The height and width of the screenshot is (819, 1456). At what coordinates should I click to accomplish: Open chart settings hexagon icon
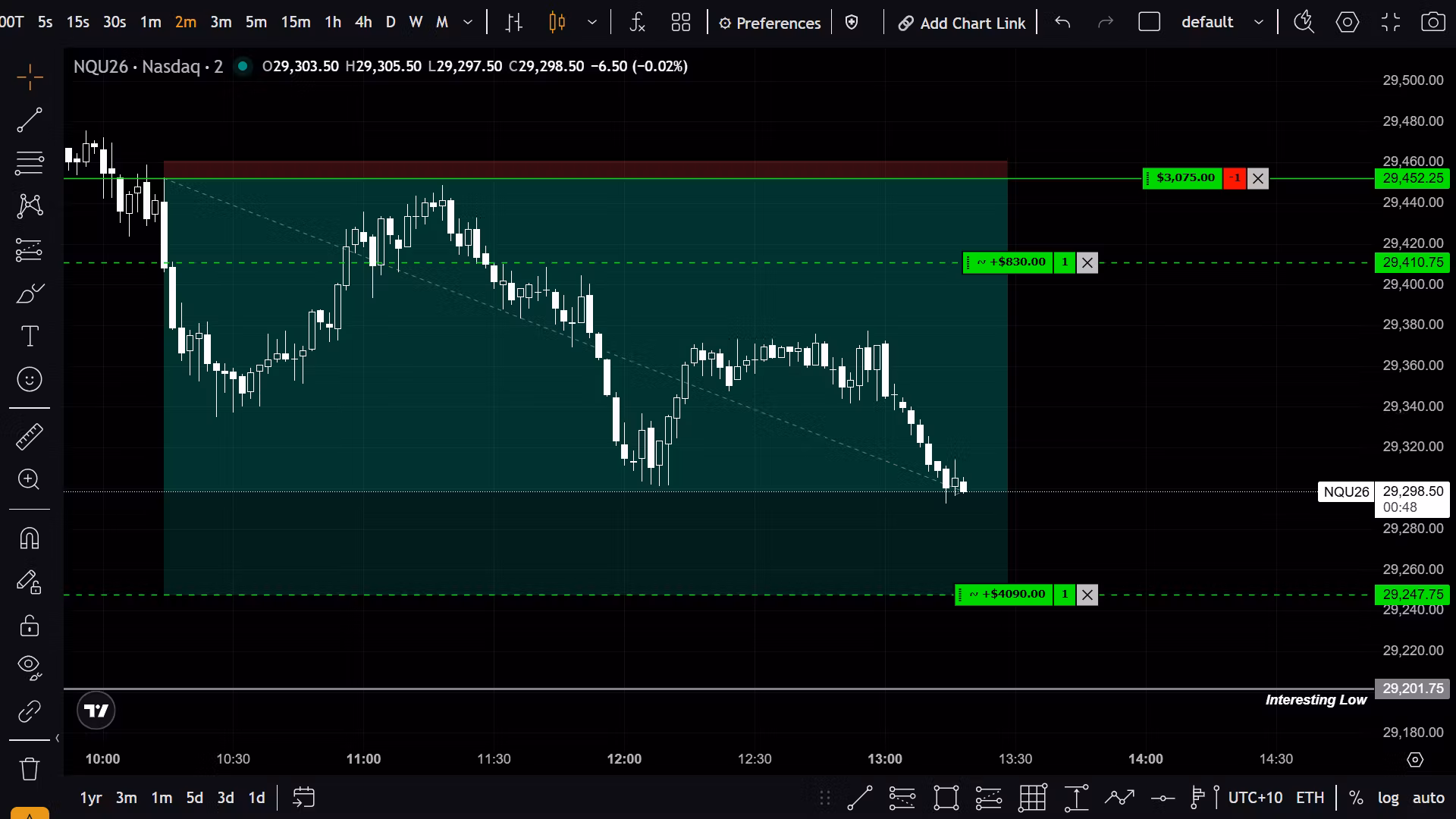pyautogui.click(x=1348, y=22)
